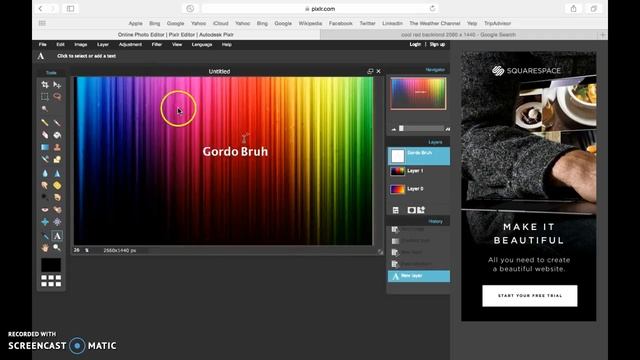Toggle the Safari sidebar button
640x360 pixels.
tap(71, 9)
